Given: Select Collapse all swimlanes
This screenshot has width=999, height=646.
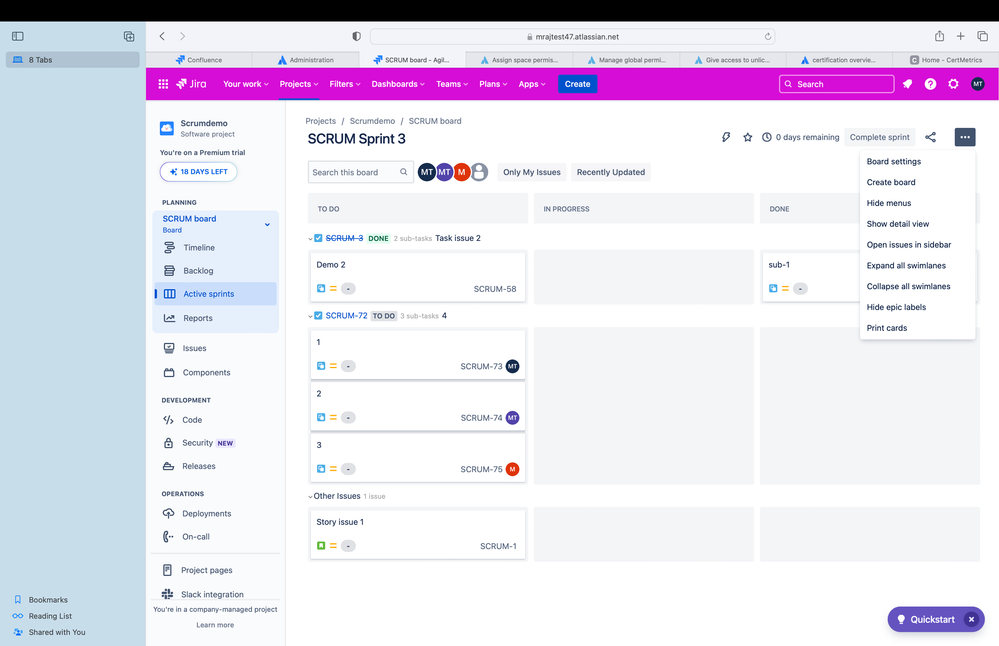Looking at the screenshot, I should click(917, 287).
